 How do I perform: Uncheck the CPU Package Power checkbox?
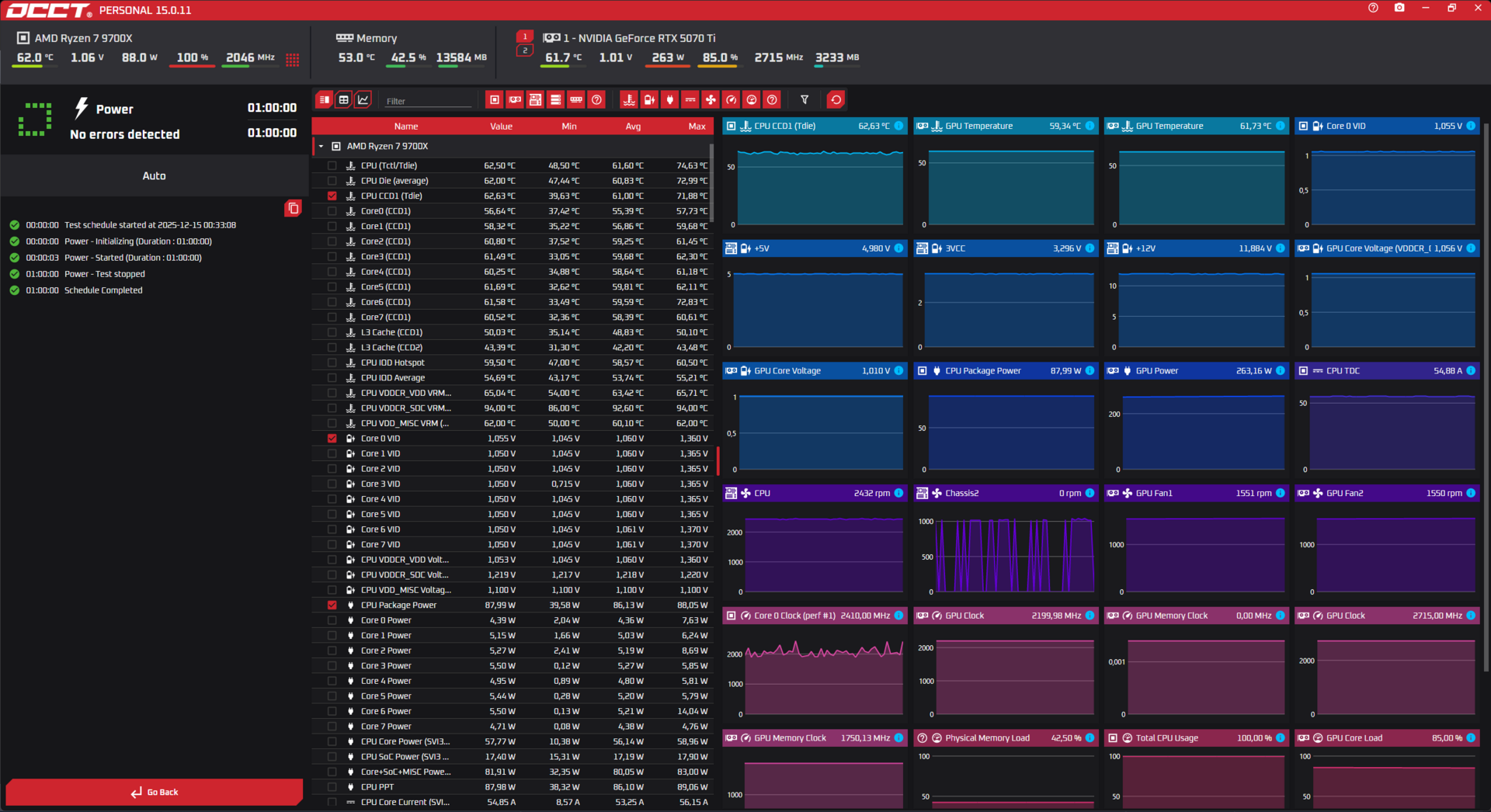point(332,605)
